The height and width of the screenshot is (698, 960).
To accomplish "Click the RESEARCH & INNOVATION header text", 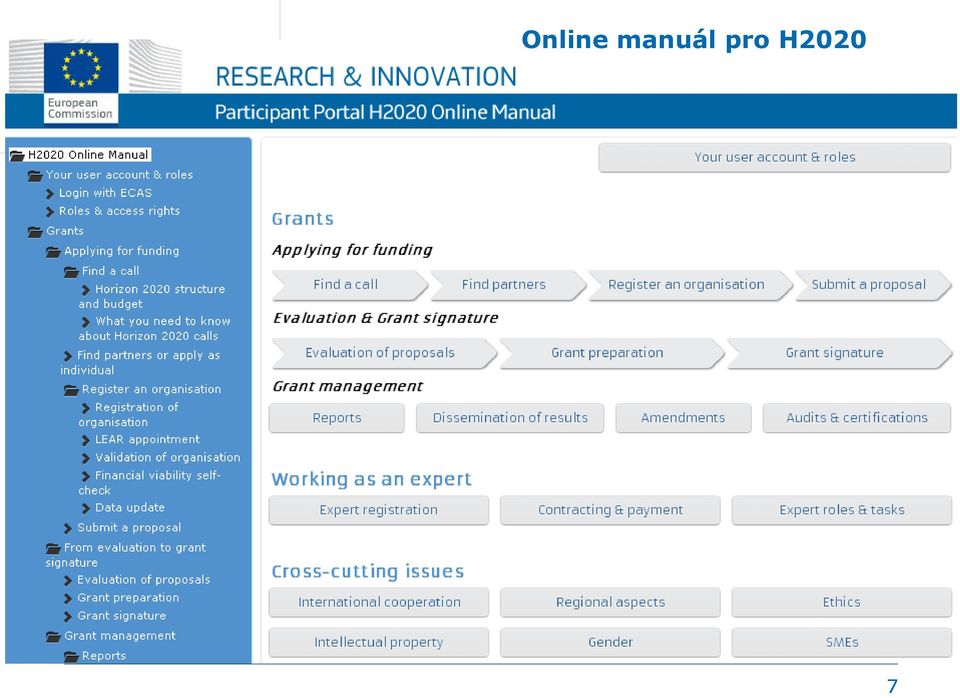I will (x=366, y=77).
